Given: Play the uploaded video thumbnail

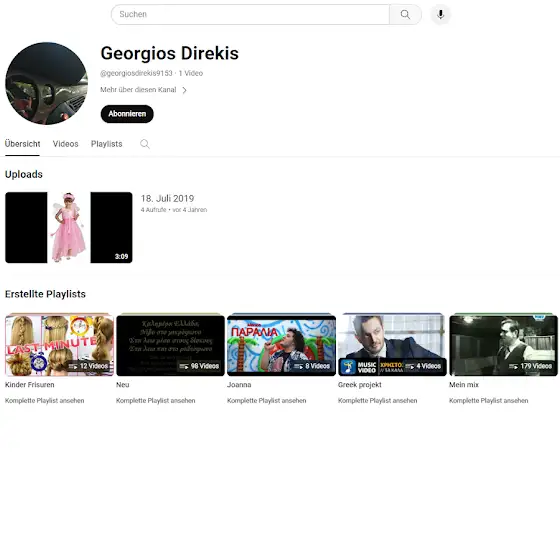Looking at the screenshot, I should pyautogui.click(x=69, y=228).
